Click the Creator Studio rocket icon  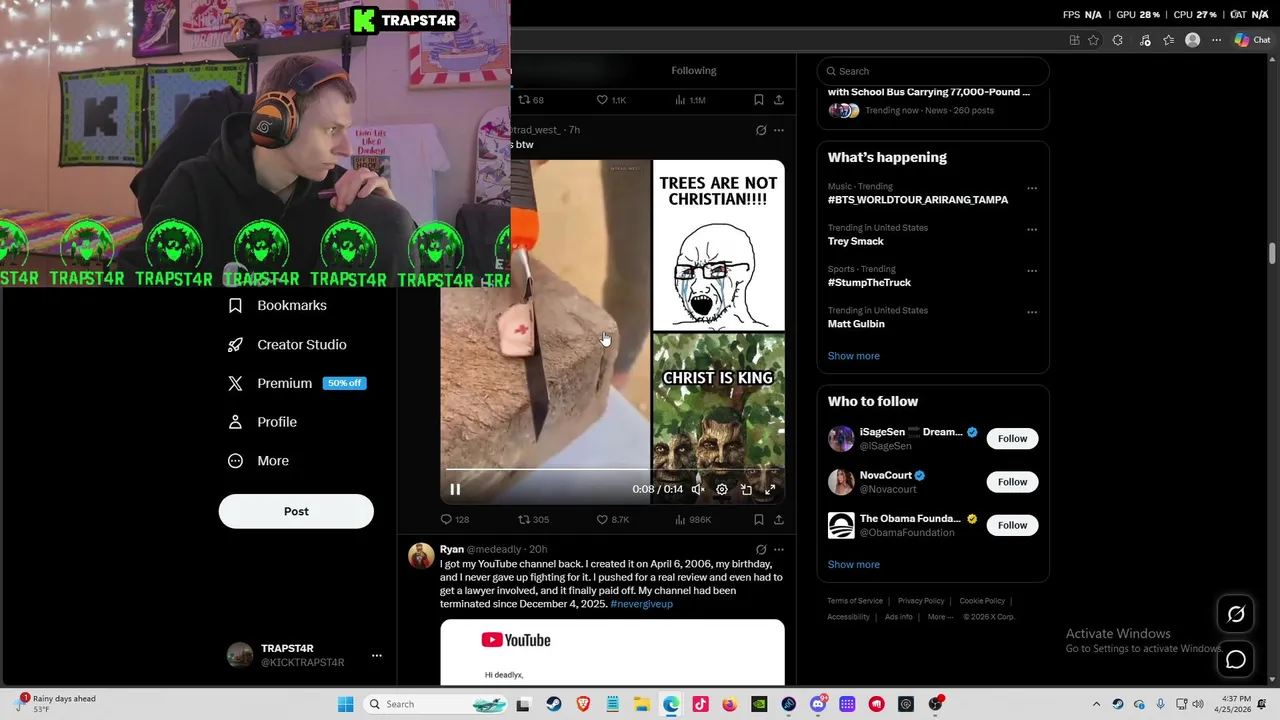pyautogui.click(x=235, y=344)
